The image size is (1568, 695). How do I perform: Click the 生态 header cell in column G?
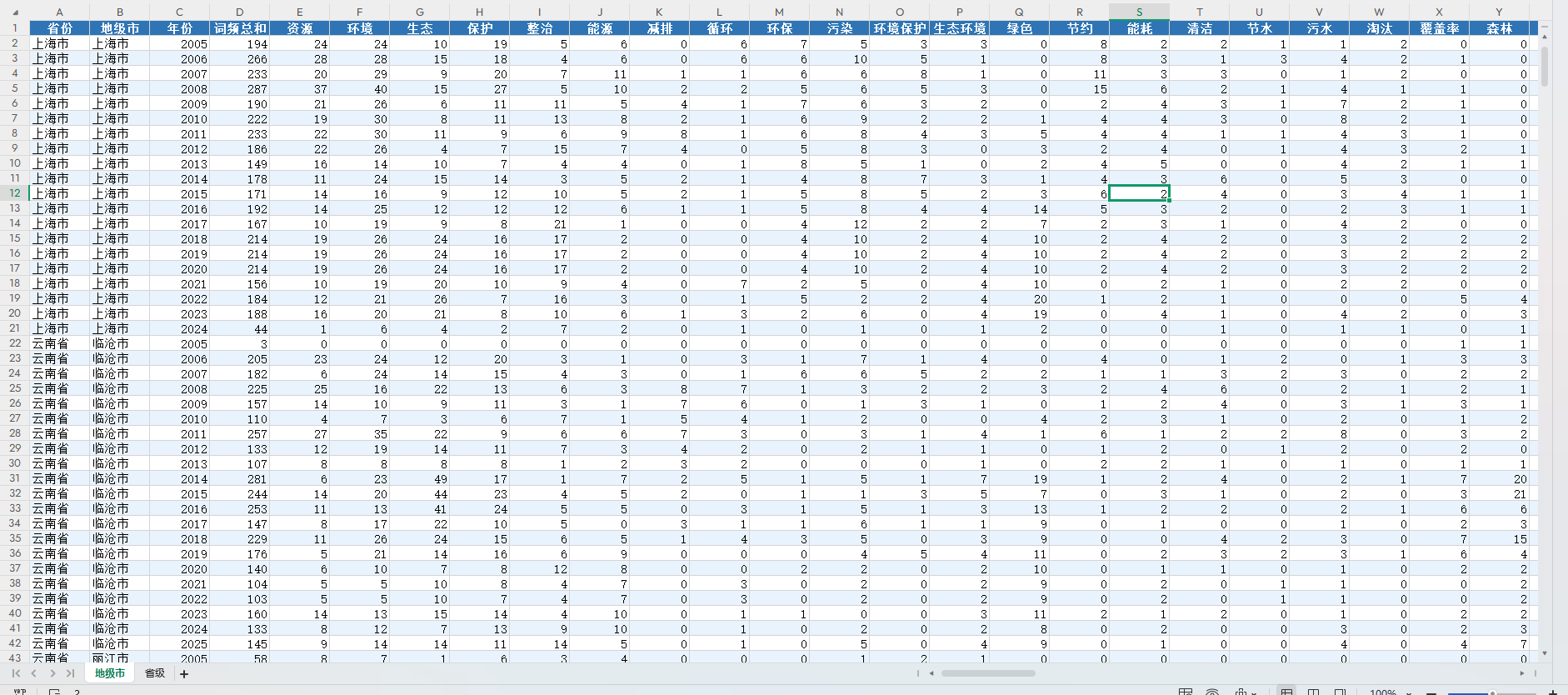click(419, 28)
